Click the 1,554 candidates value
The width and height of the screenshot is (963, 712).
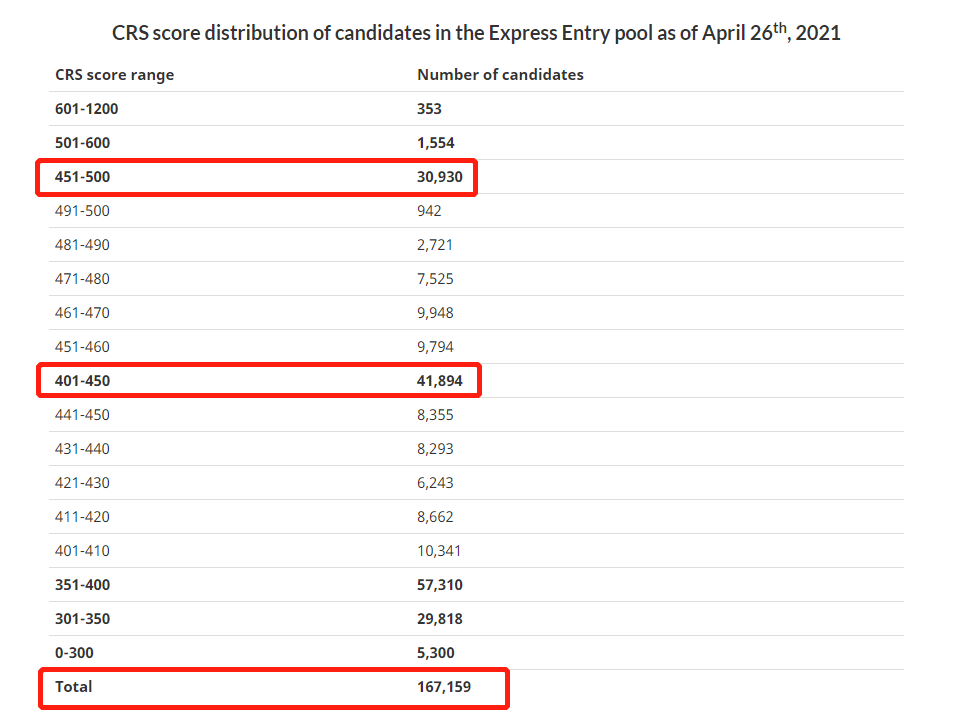pos(435,143)
